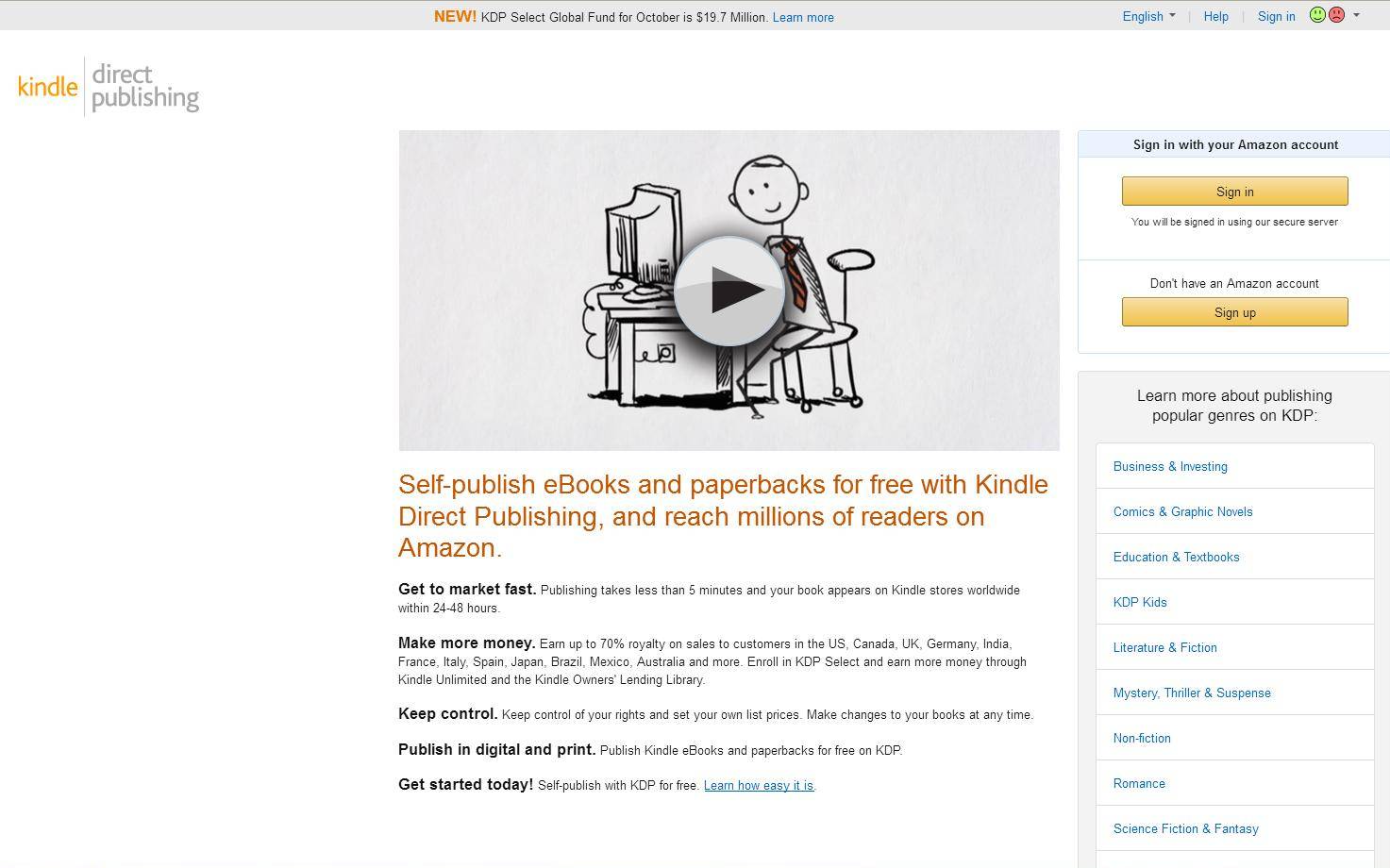The width and height of the screenshot is (1390, 868).
Task: Select Romance genre link
Action: pos(1139,783)
